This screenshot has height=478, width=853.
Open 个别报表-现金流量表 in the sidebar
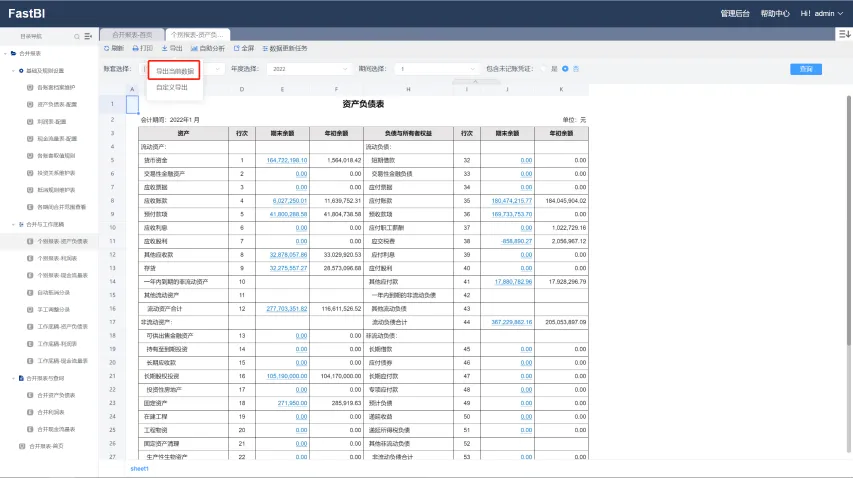[63, 276]
